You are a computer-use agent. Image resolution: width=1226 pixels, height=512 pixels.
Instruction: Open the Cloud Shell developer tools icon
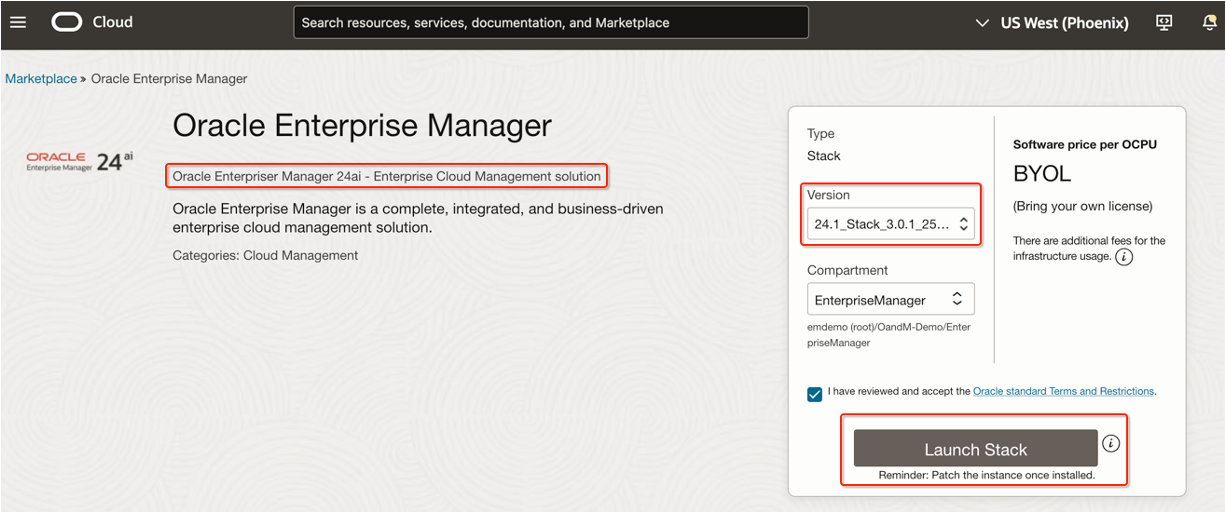point(1163,22)
